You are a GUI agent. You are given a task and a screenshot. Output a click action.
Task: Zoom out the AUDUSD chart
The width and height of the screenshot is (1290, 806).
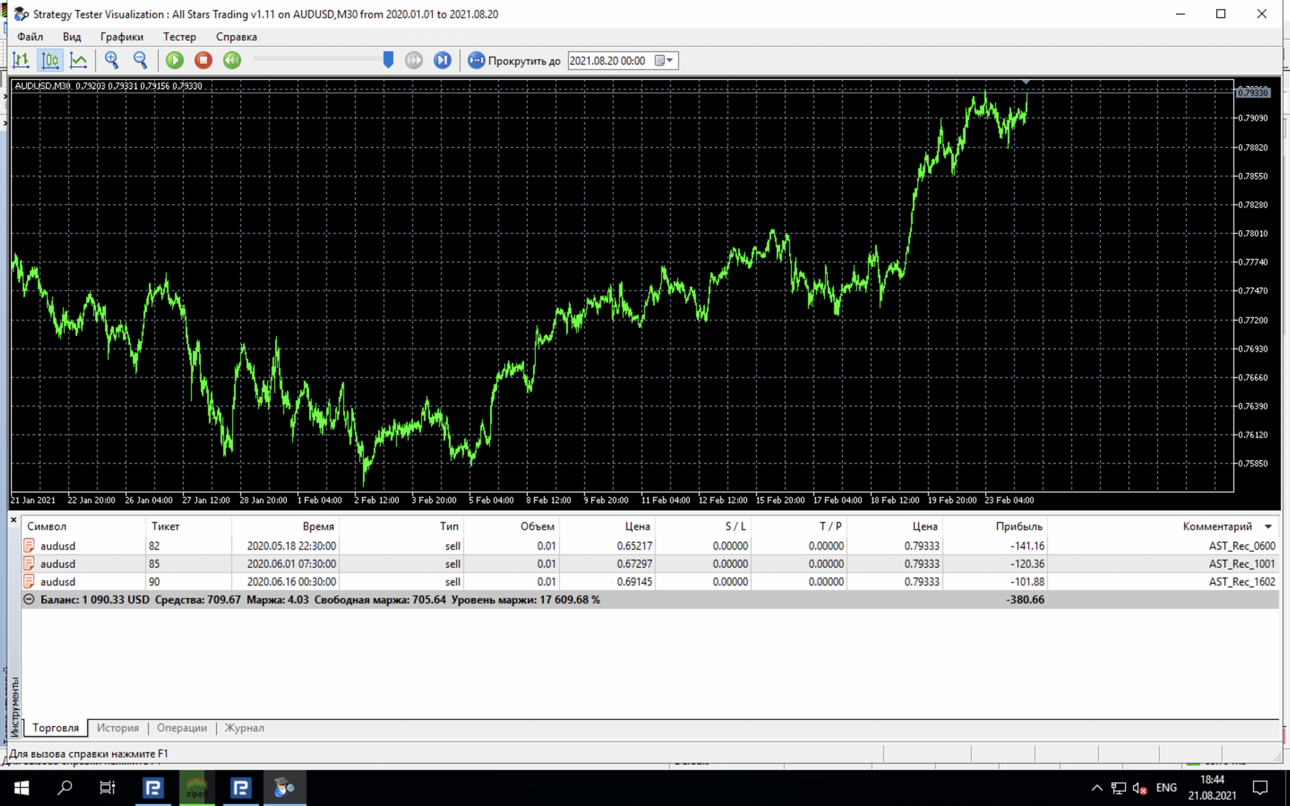140,61
